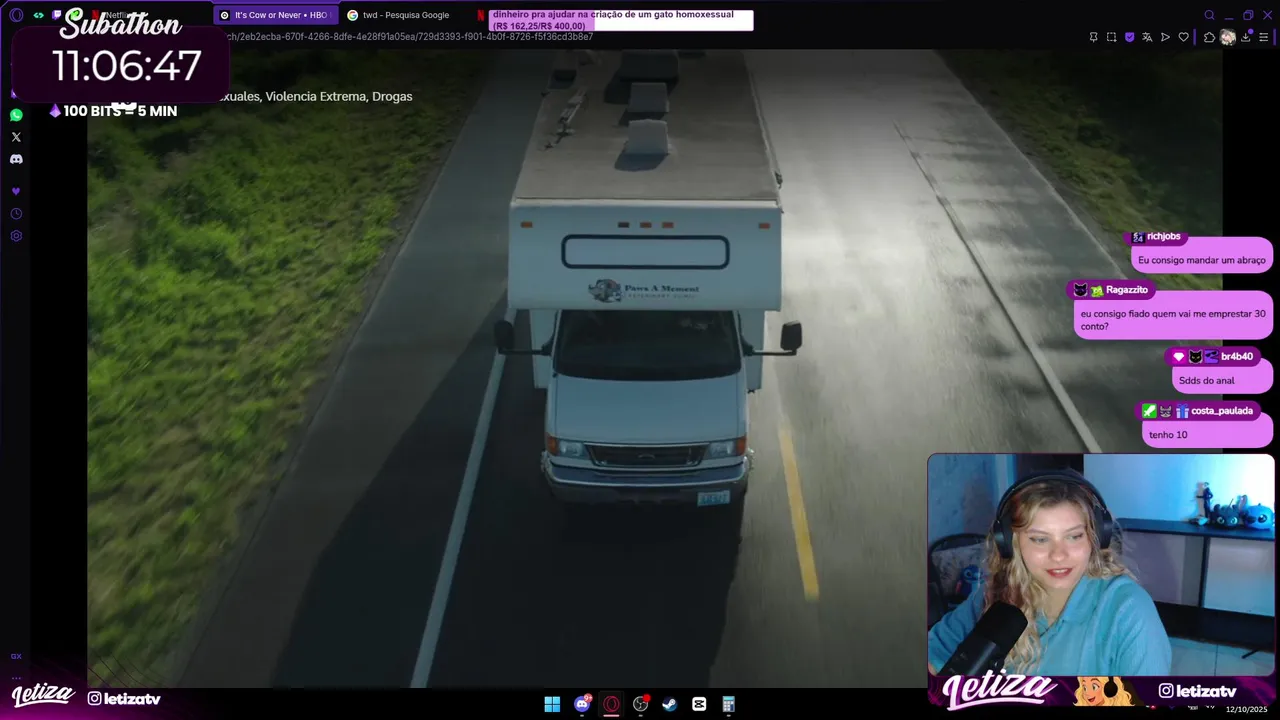Open history clock in the sidebar
The image size is (1280, 720).
pos(16,214)
